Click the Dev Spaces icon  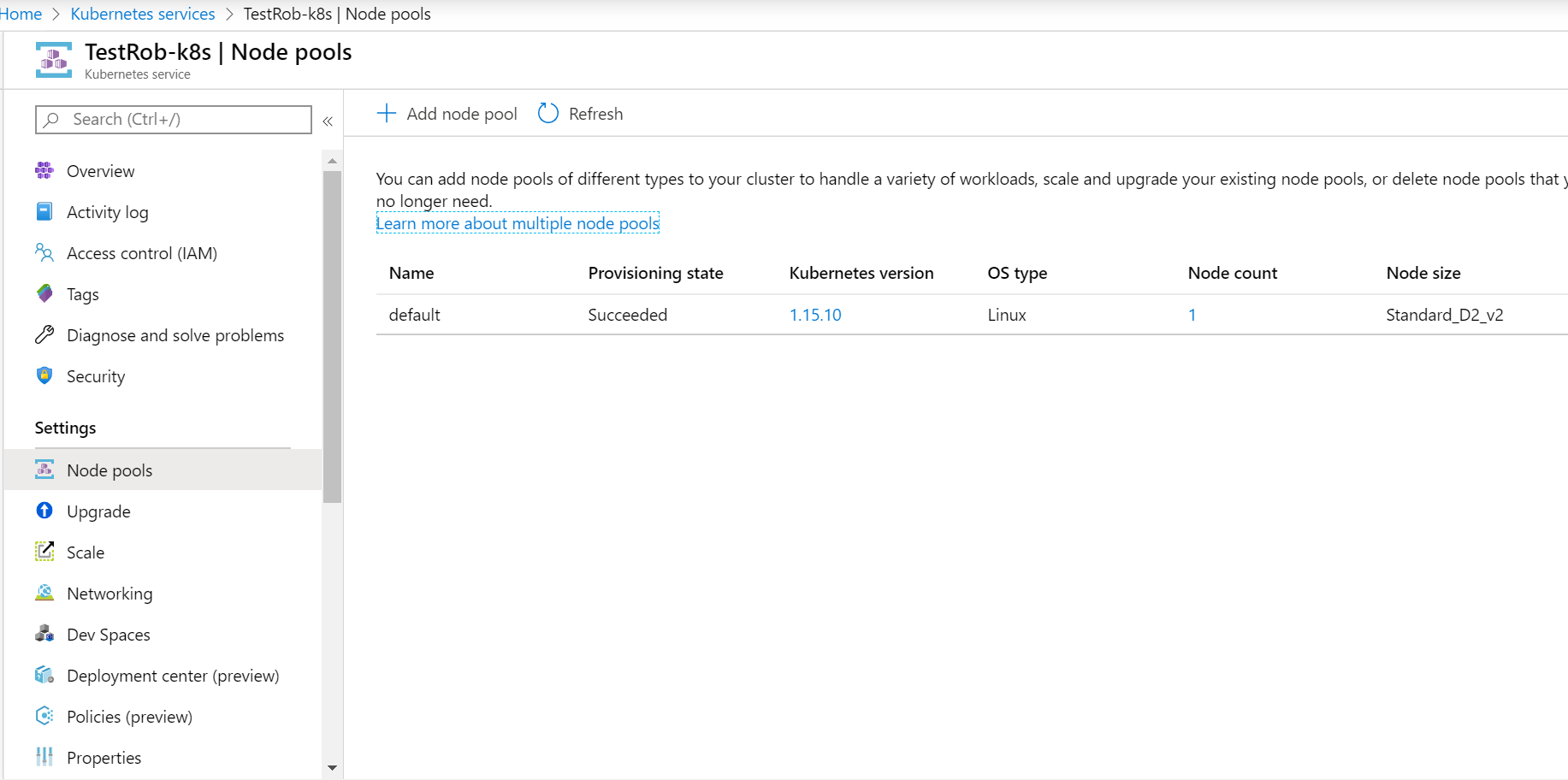[x=44, y=634]
